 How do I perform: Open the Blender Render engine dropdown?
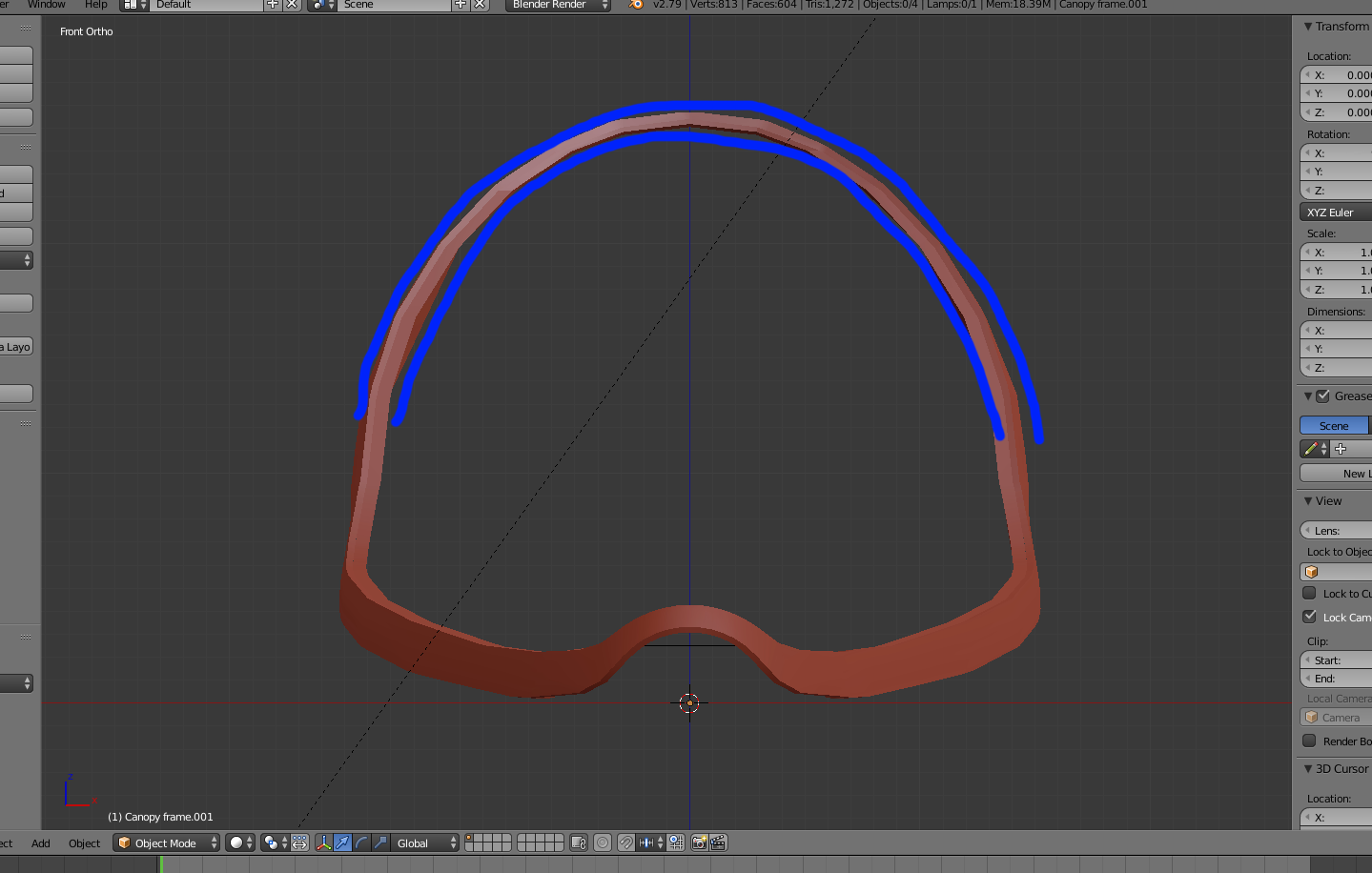click(558, 5)
